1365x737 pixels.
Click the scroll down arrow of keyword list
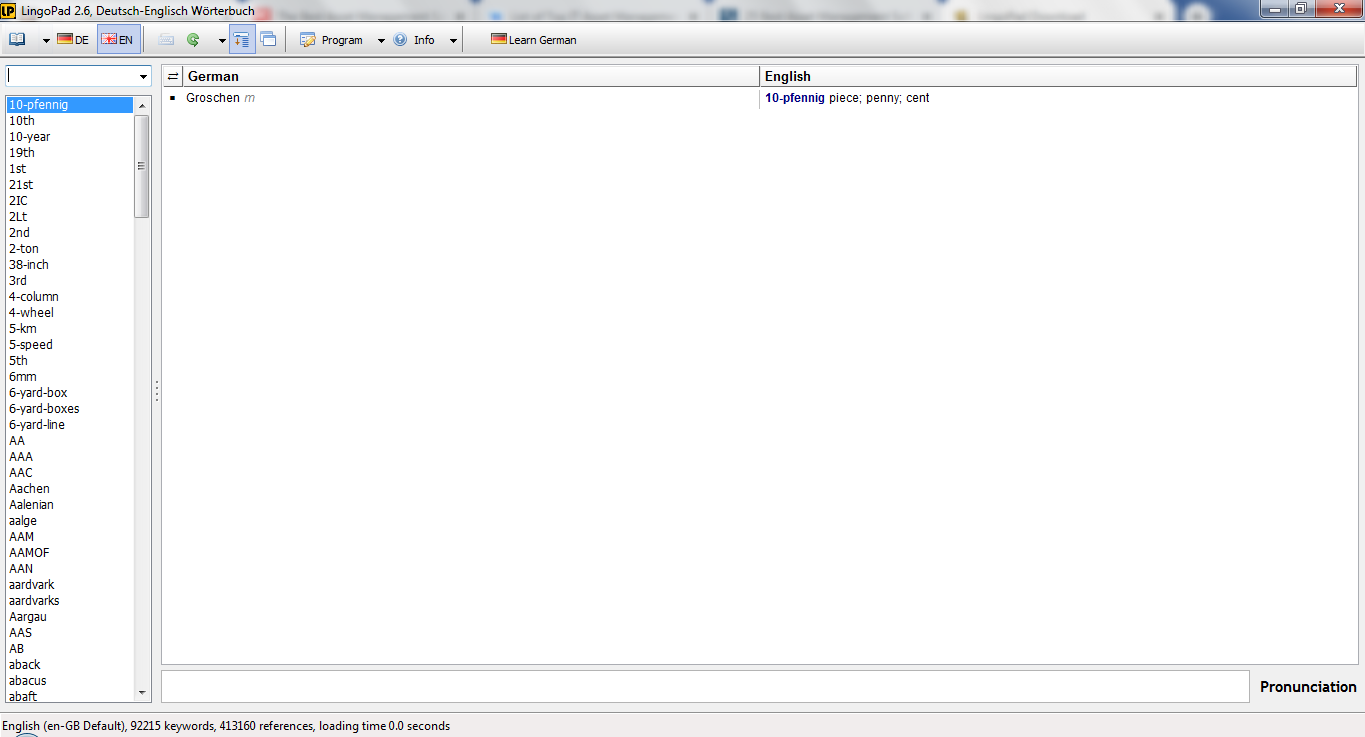[141, 693]
